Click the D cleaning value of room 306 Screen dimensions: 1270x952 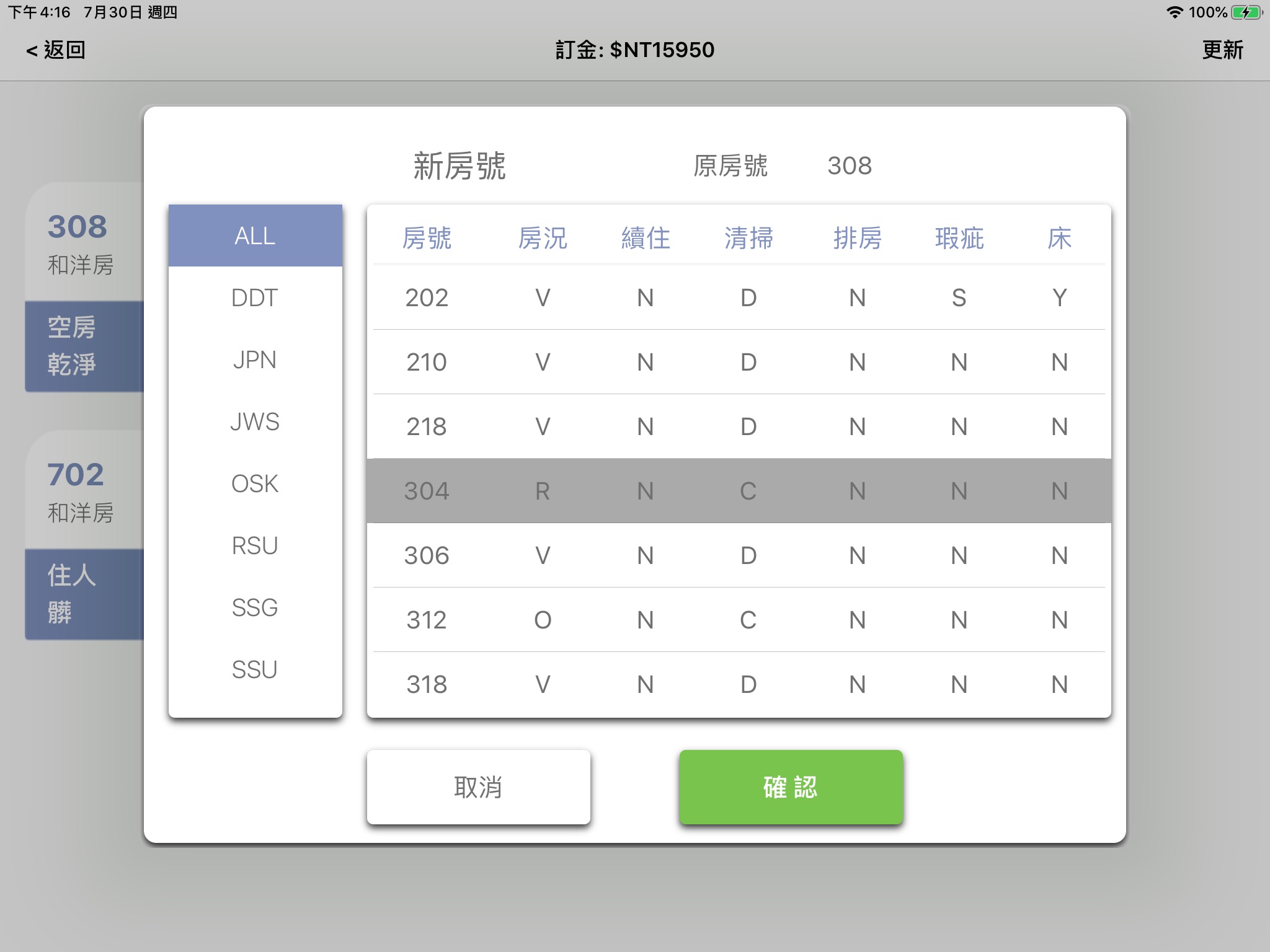pos(748,556)
